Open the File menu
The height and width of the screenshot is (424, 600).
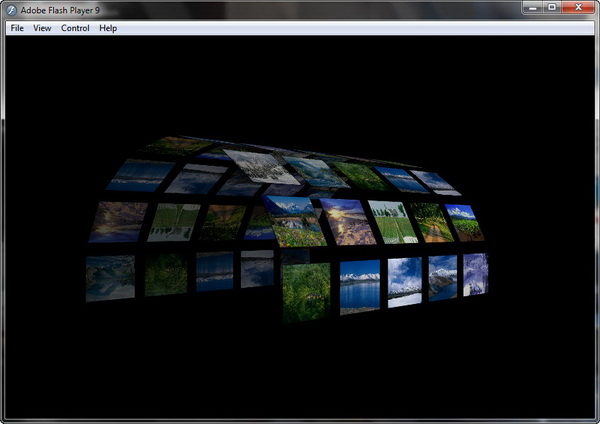(x=17, y=28)
